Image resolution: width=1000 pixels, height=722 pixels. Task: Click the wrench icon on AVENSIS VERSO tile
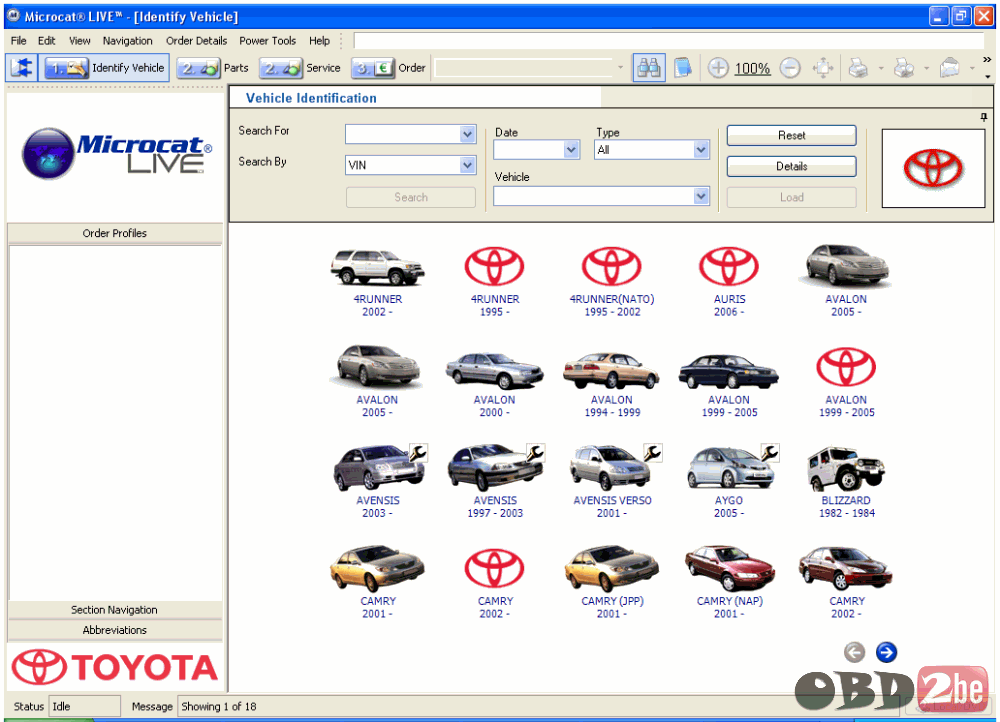pyautogui.click(x=652, y=453)
